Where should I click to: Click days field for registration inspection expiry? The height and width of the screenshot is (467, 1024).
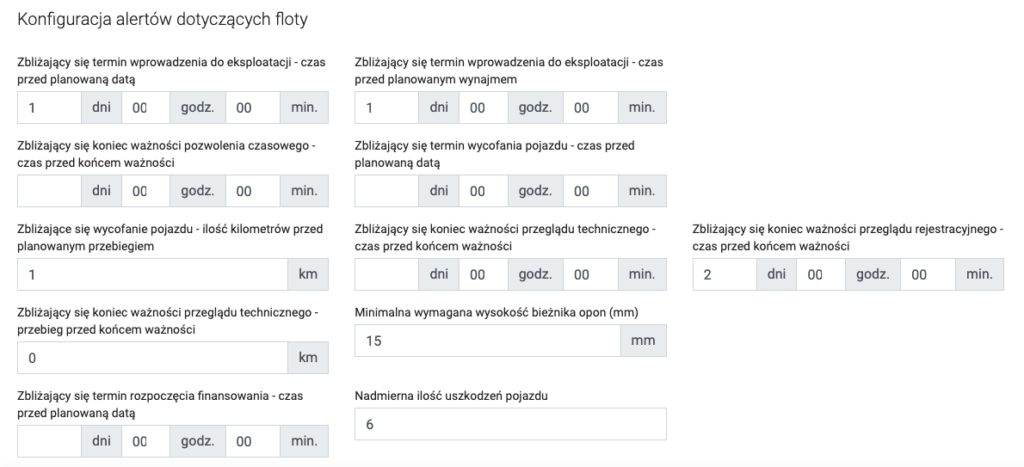tap(724, 274)
